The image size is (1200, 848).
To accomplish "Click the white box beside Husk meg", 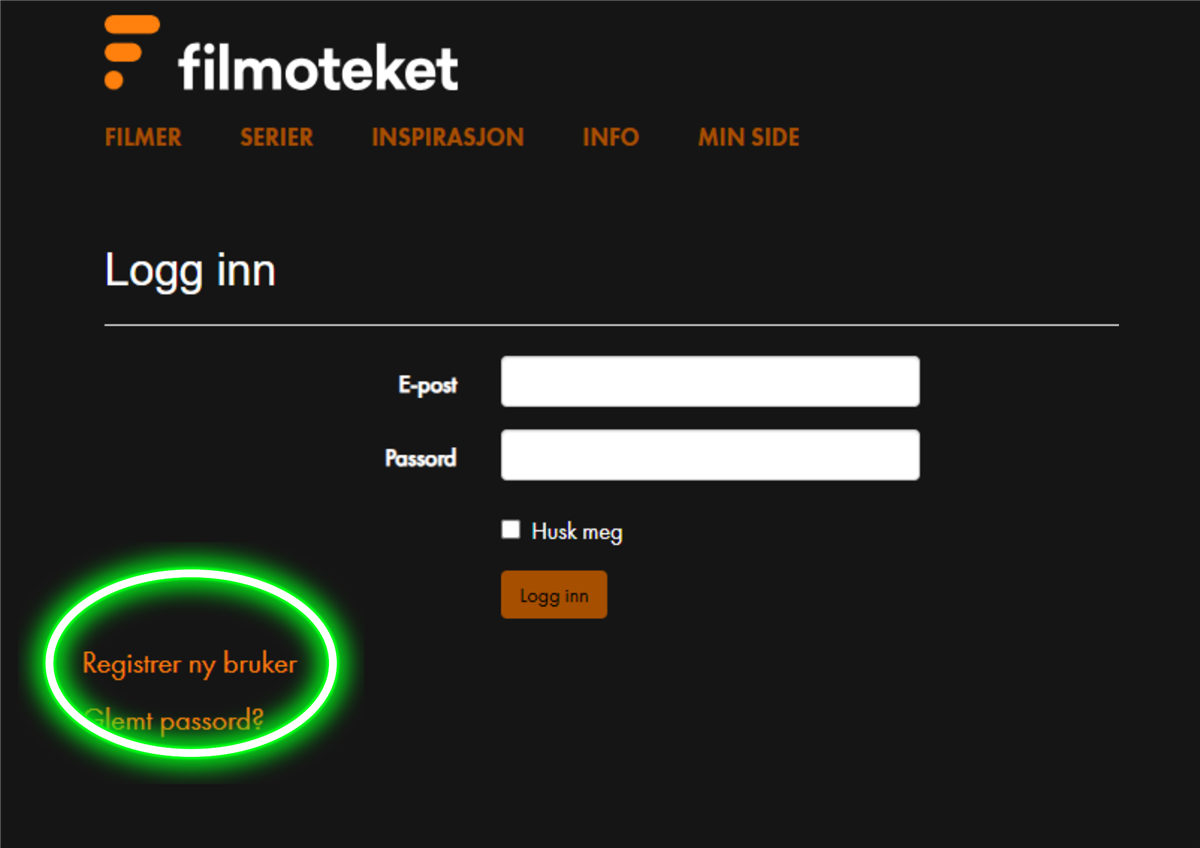I will tap(511, 530).
